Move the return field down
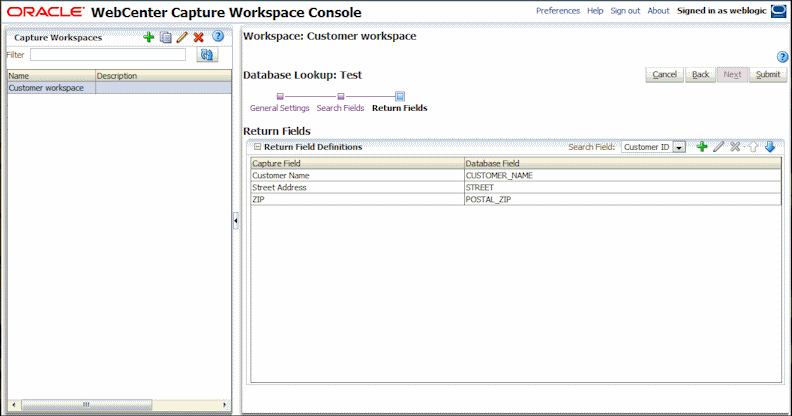Image resolution: width=792 pixels, height=416 pixels. [x=769, y=147]
